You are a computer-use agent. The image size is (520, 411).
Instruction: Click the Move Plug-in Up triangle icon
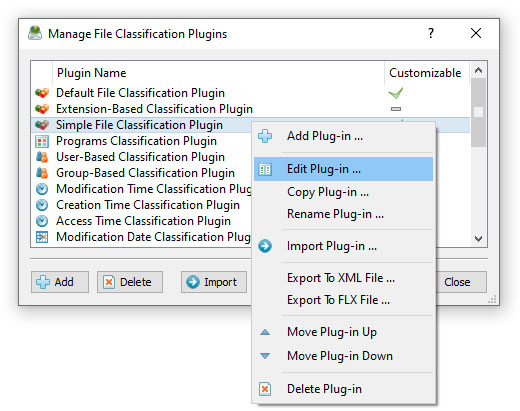click(265, 332)
